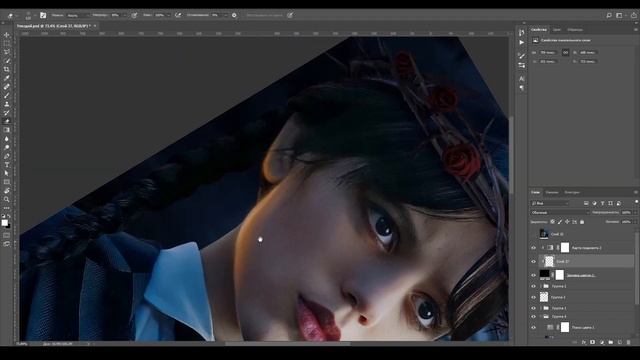This screenshot has width=640, height=360.
Task: Open the layer filter kind dropdown
Action: (550, 203)
